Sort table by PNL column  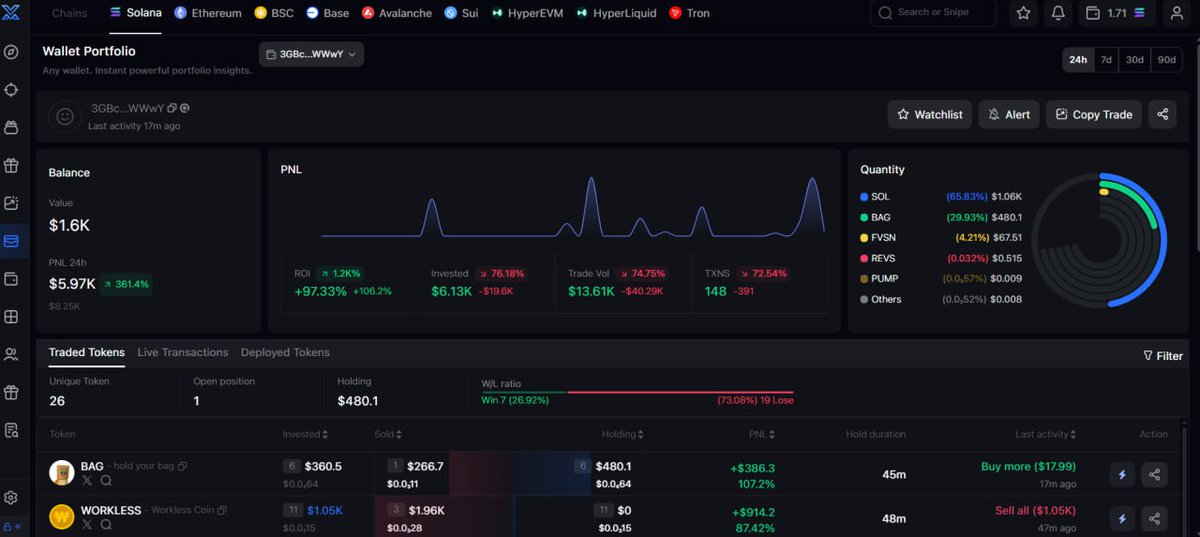tap(761, 434)
